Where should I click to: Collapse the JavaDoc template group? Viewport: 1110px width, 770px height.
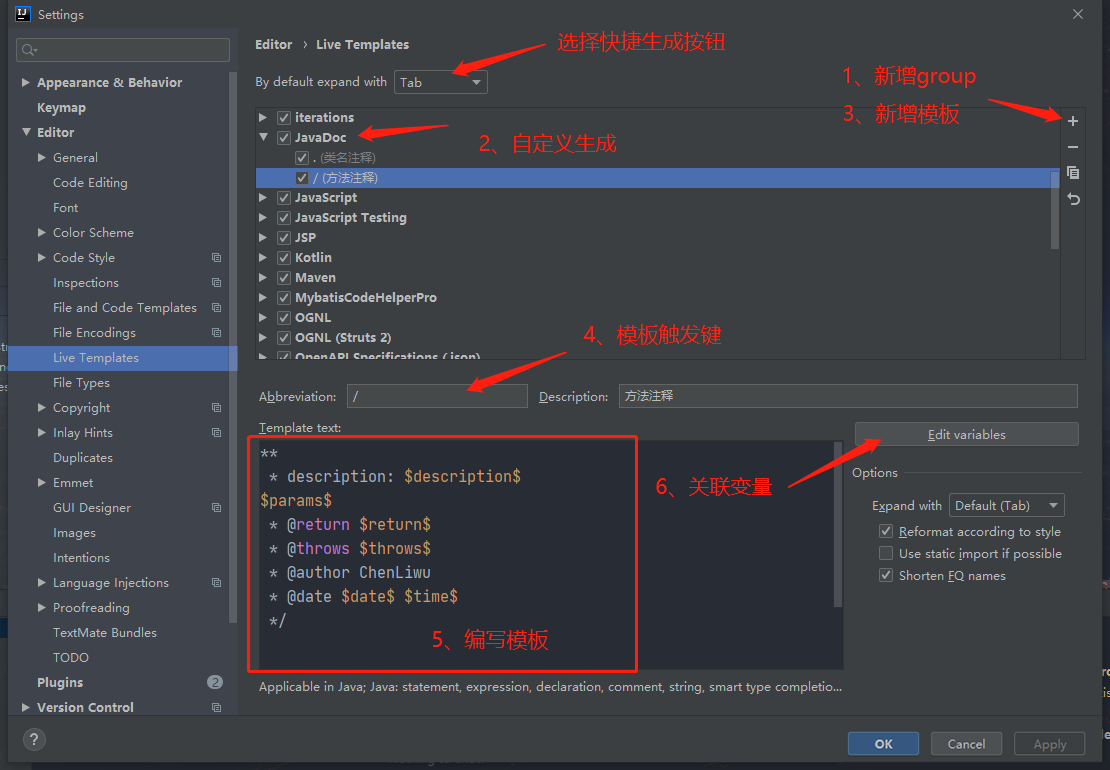(264, 138)
